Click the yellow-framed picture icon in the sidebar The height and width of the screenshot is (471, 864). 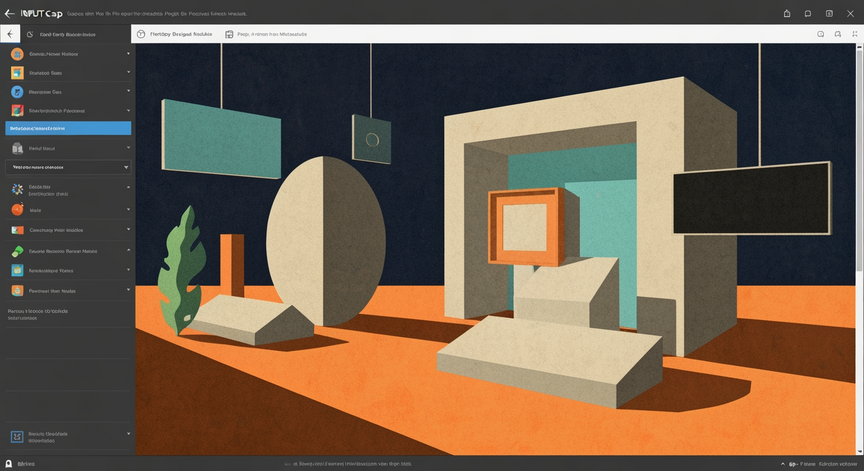click(17, 73)
